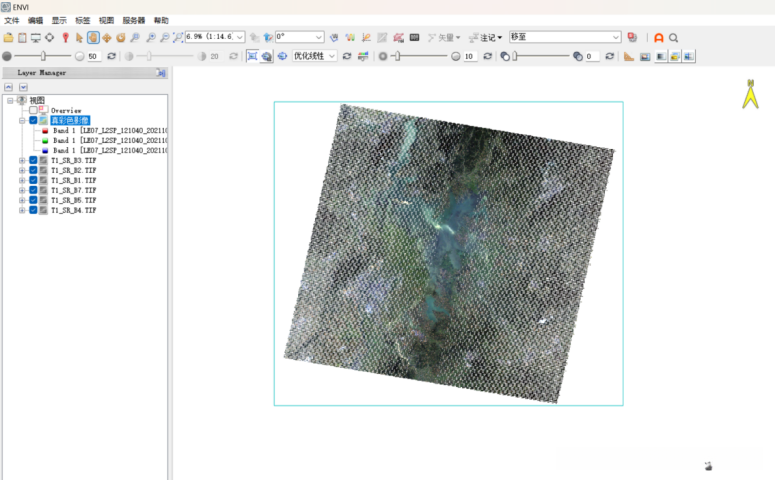Click the Open file folder icon
This screenshot has width=775, height=480.
pyautogui.click(x=8, y=38)
